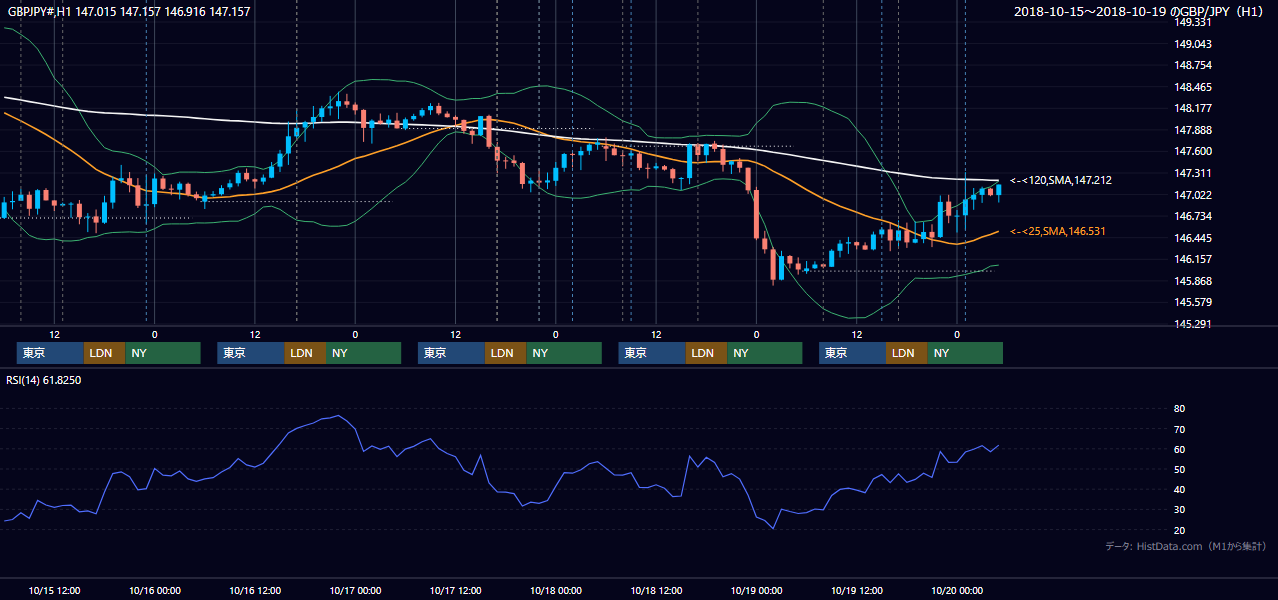Click RSI scale level 50
1278x600 pixels.
tap(1179, 470)
